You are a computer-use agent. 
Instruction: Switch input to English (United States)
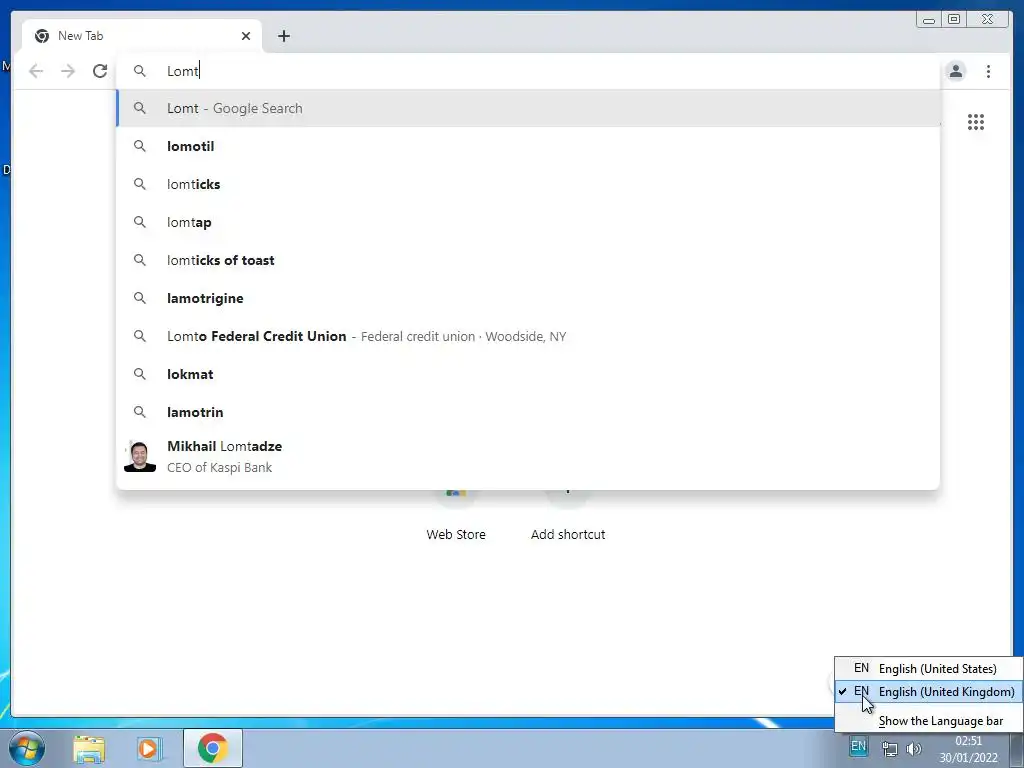tap(929, 668)
